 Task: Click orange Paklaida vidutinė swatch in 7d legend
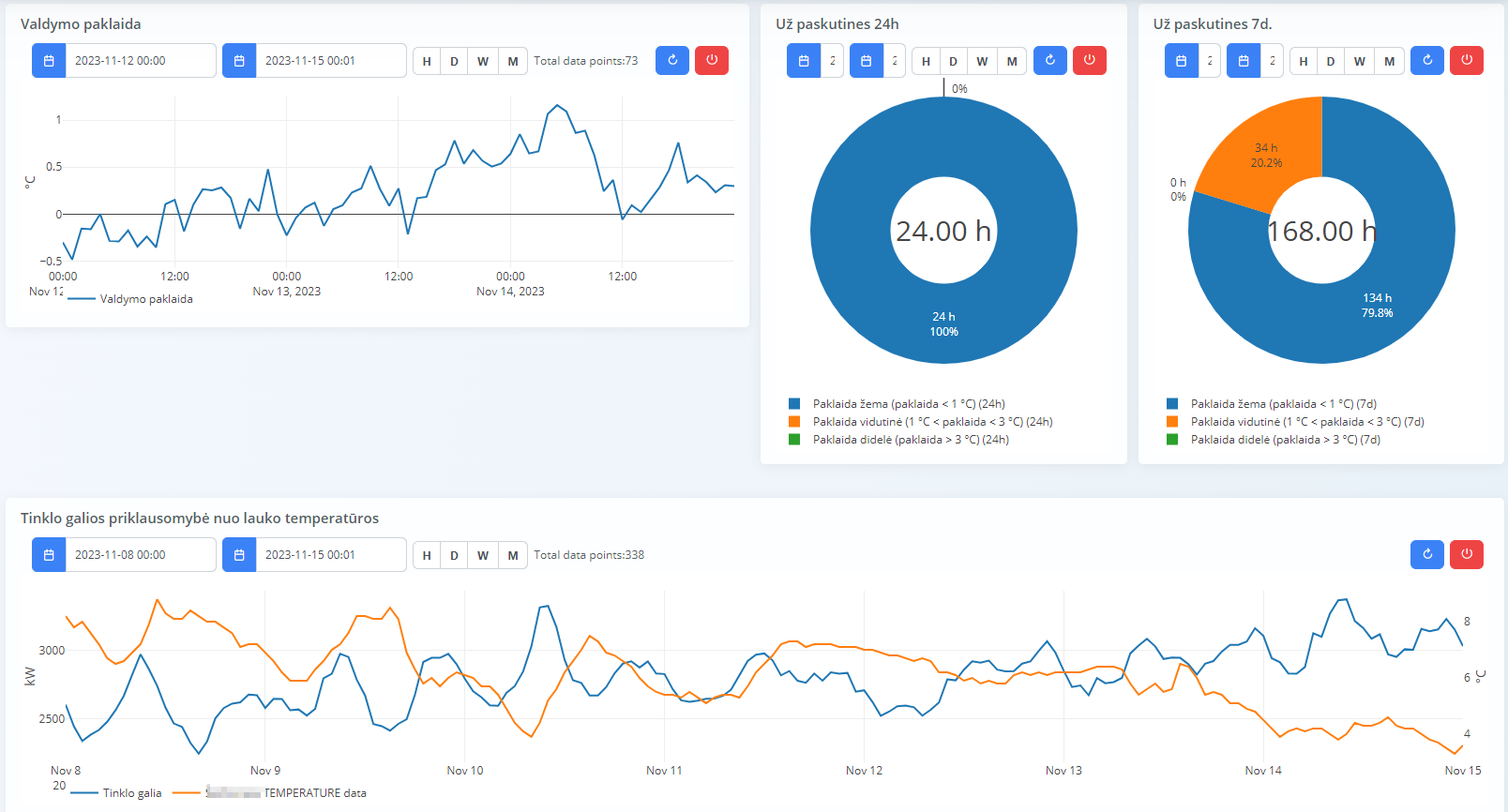coord(1172,422)
